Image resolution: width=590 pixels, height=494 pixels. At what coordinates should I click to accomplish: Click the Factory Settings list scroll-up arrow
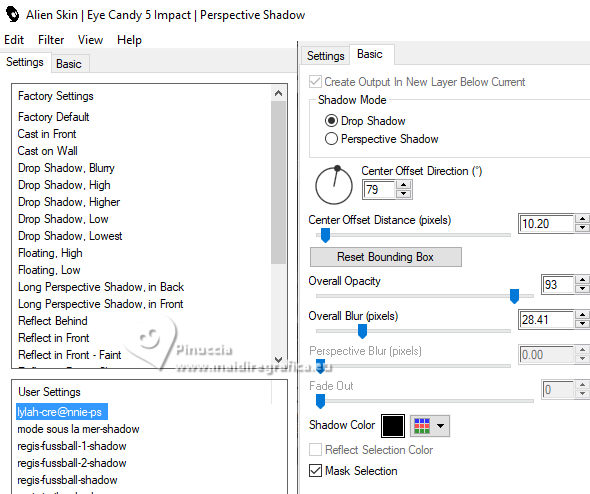pos(278,93)
